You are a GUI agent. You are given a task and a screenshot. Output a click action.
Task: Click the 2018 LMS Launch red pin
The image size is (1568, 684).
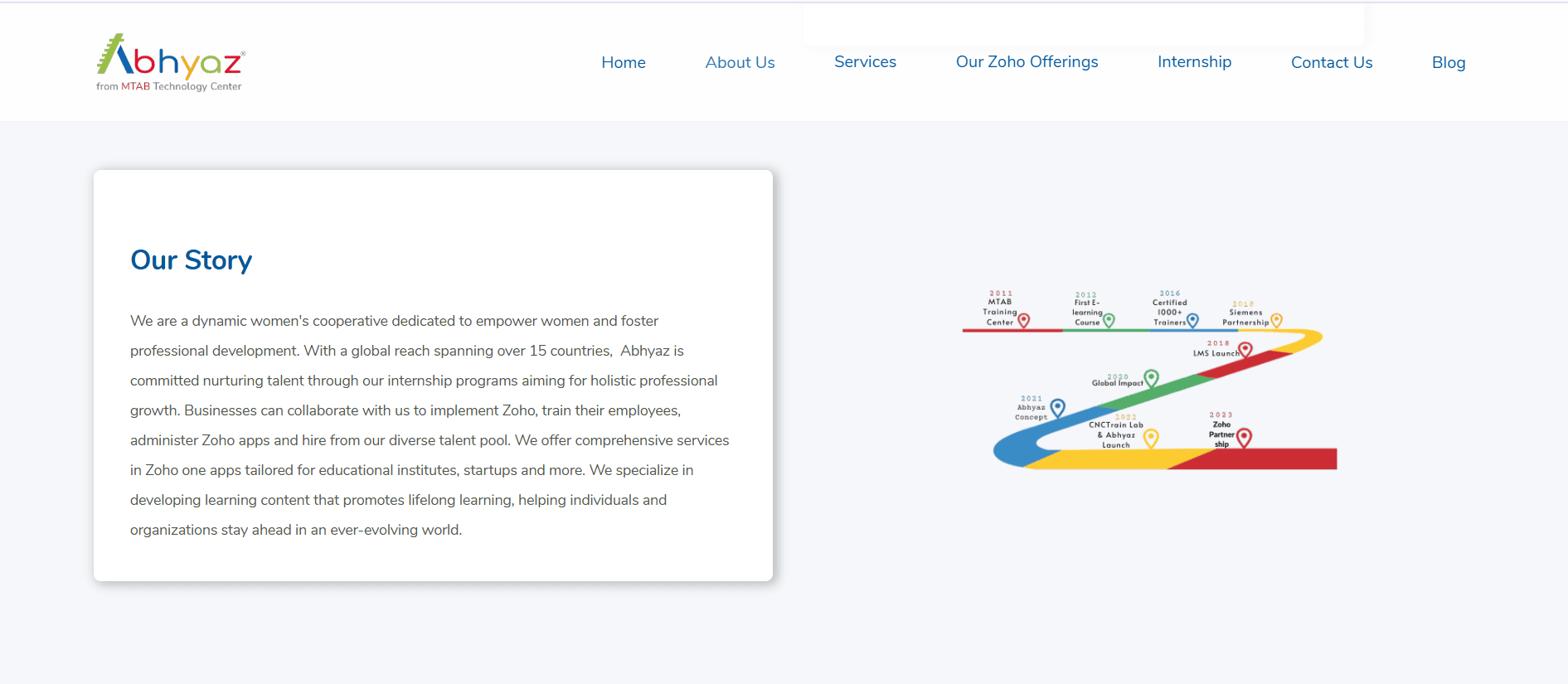1245,350
